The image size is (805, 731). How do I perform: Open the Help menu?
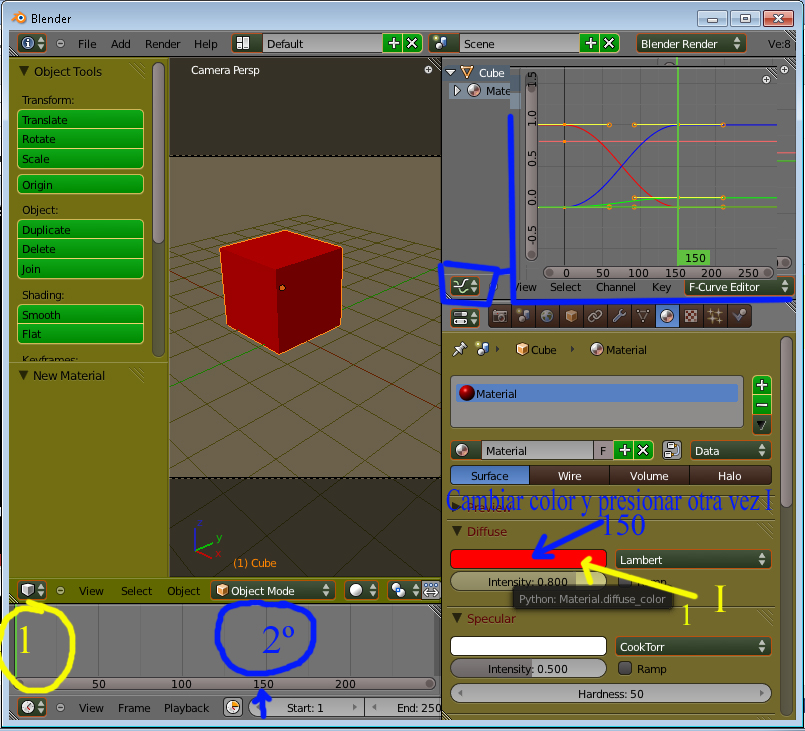(205, 44)
